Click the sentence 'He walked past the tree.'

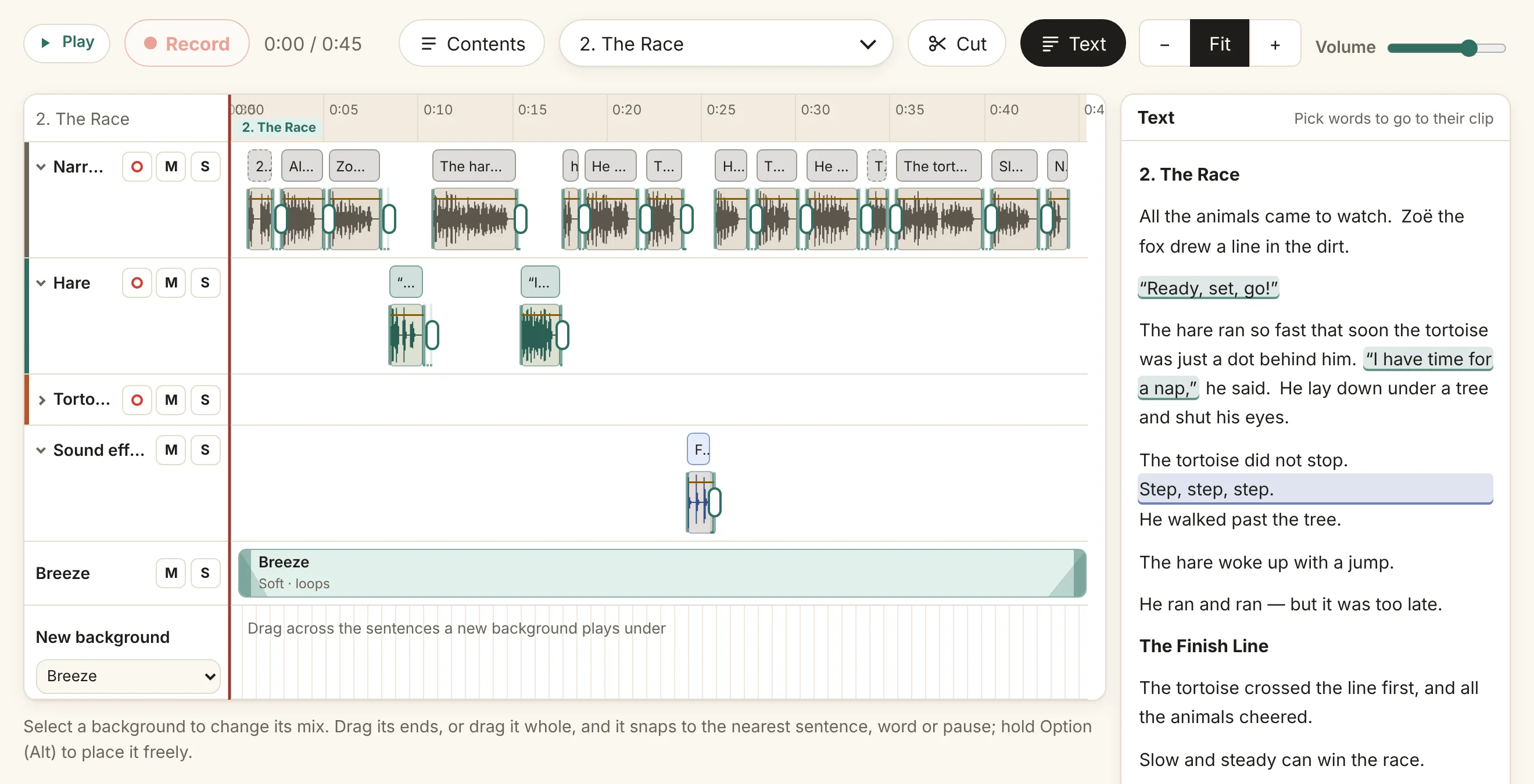1239,519
